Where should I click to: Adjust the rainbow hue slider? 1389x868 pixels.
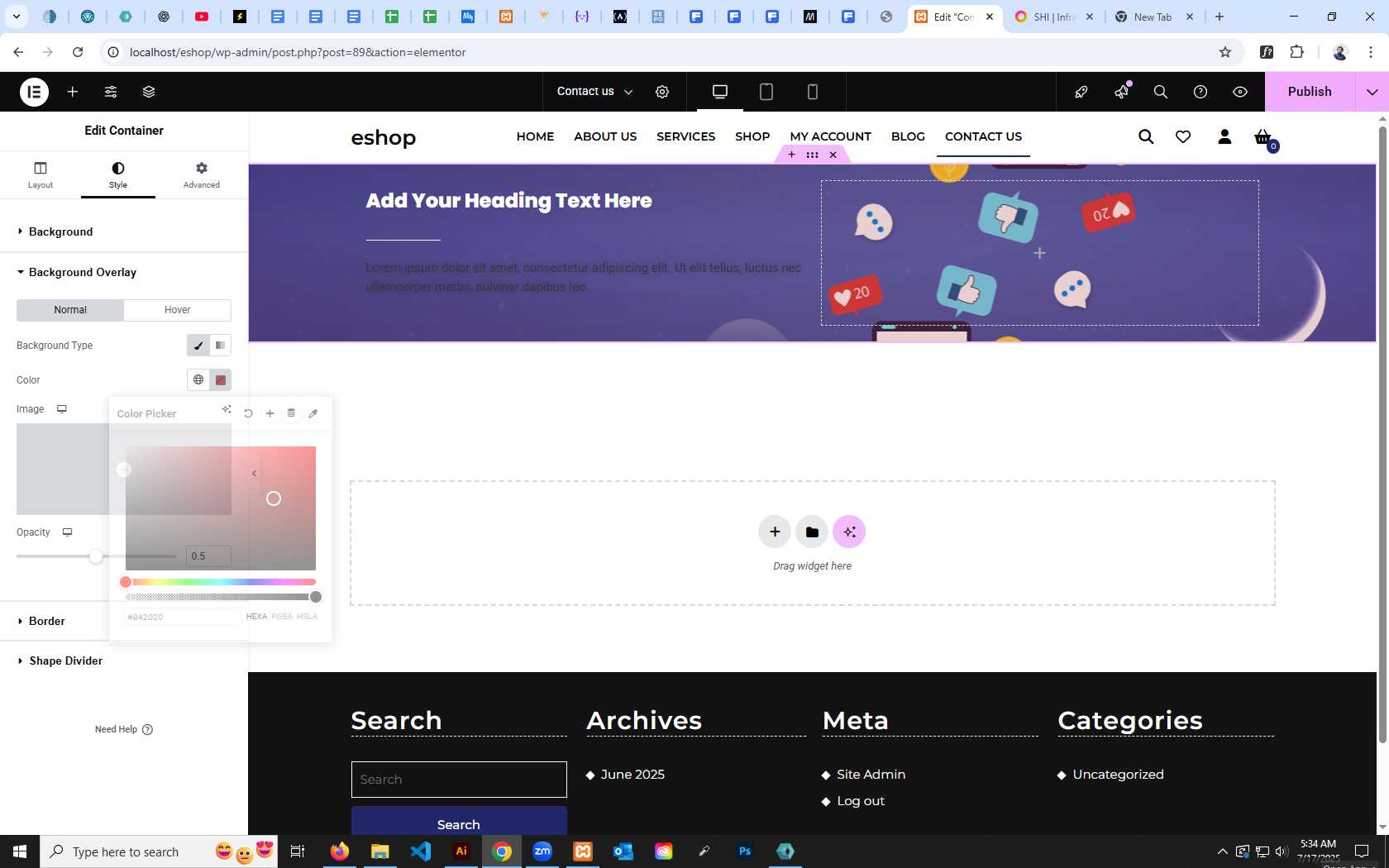click(x=221, y=582)
